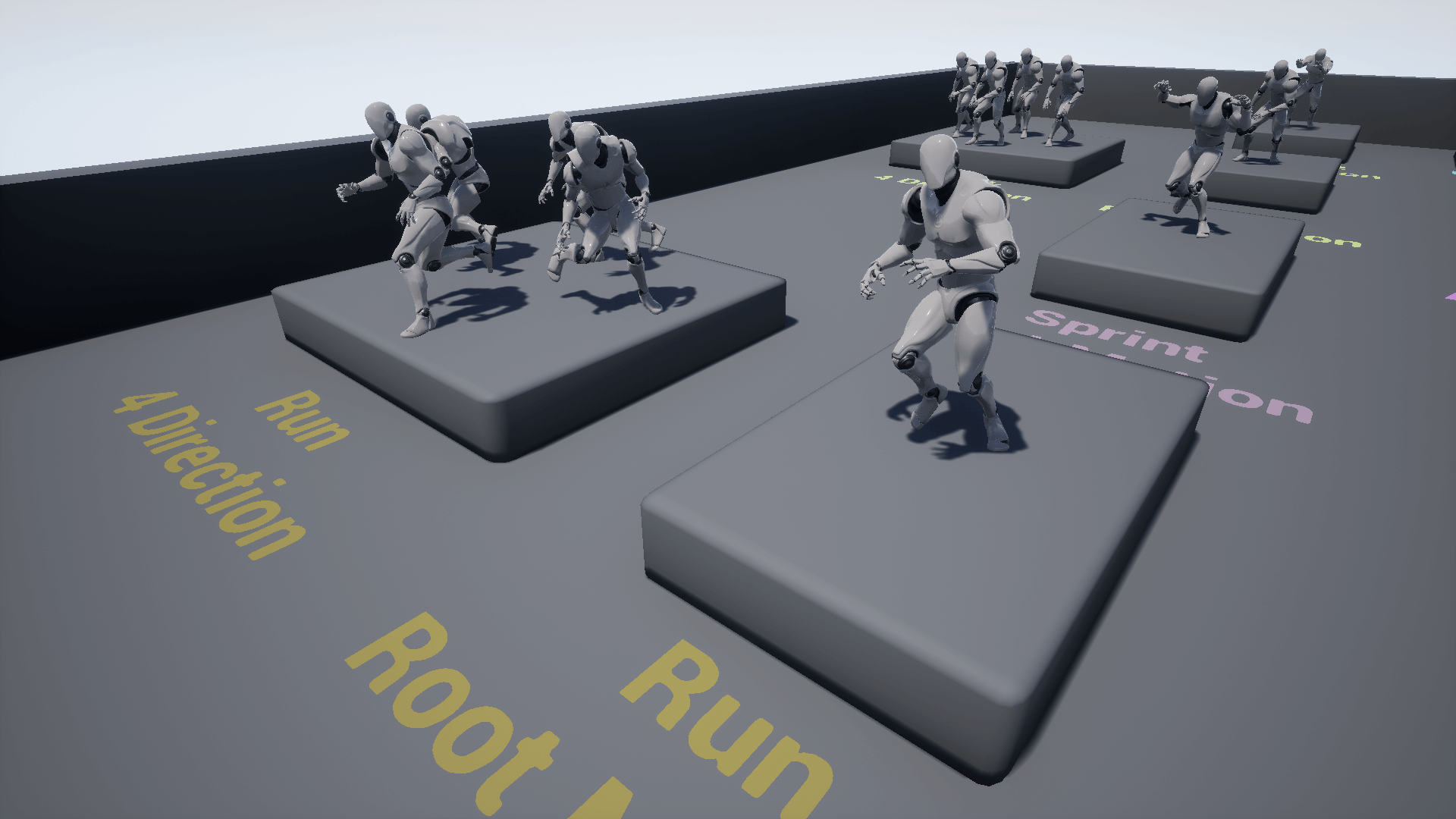The image size is (1456, 819).
Task: Click the small "Run" label beside "4 Direction"
Action: point(302,420)
